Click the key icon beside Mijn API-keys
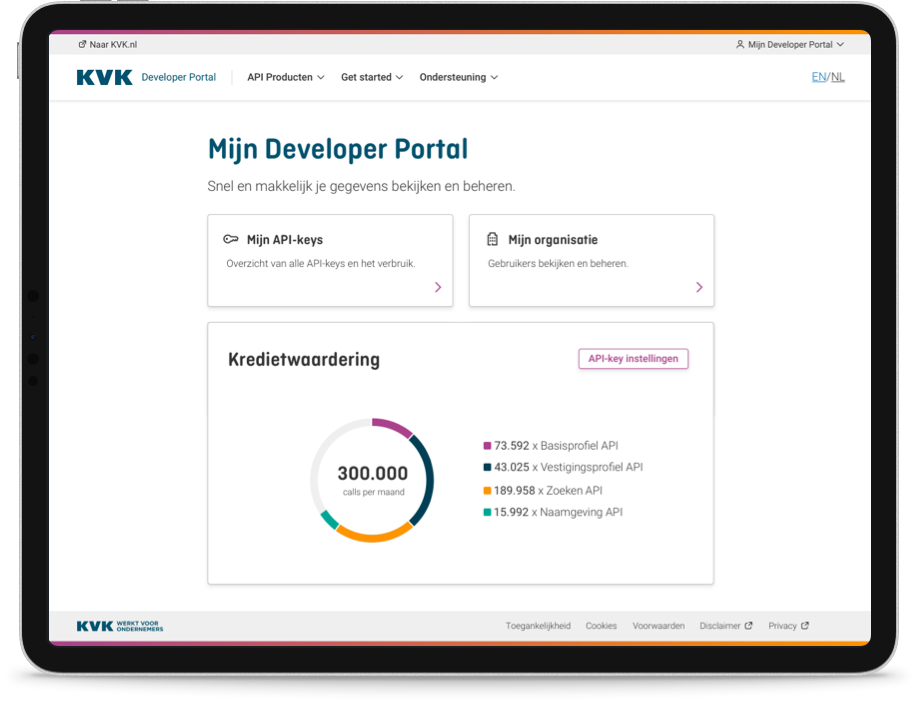Screen dimensions: 917x701 tap(230, 239)
